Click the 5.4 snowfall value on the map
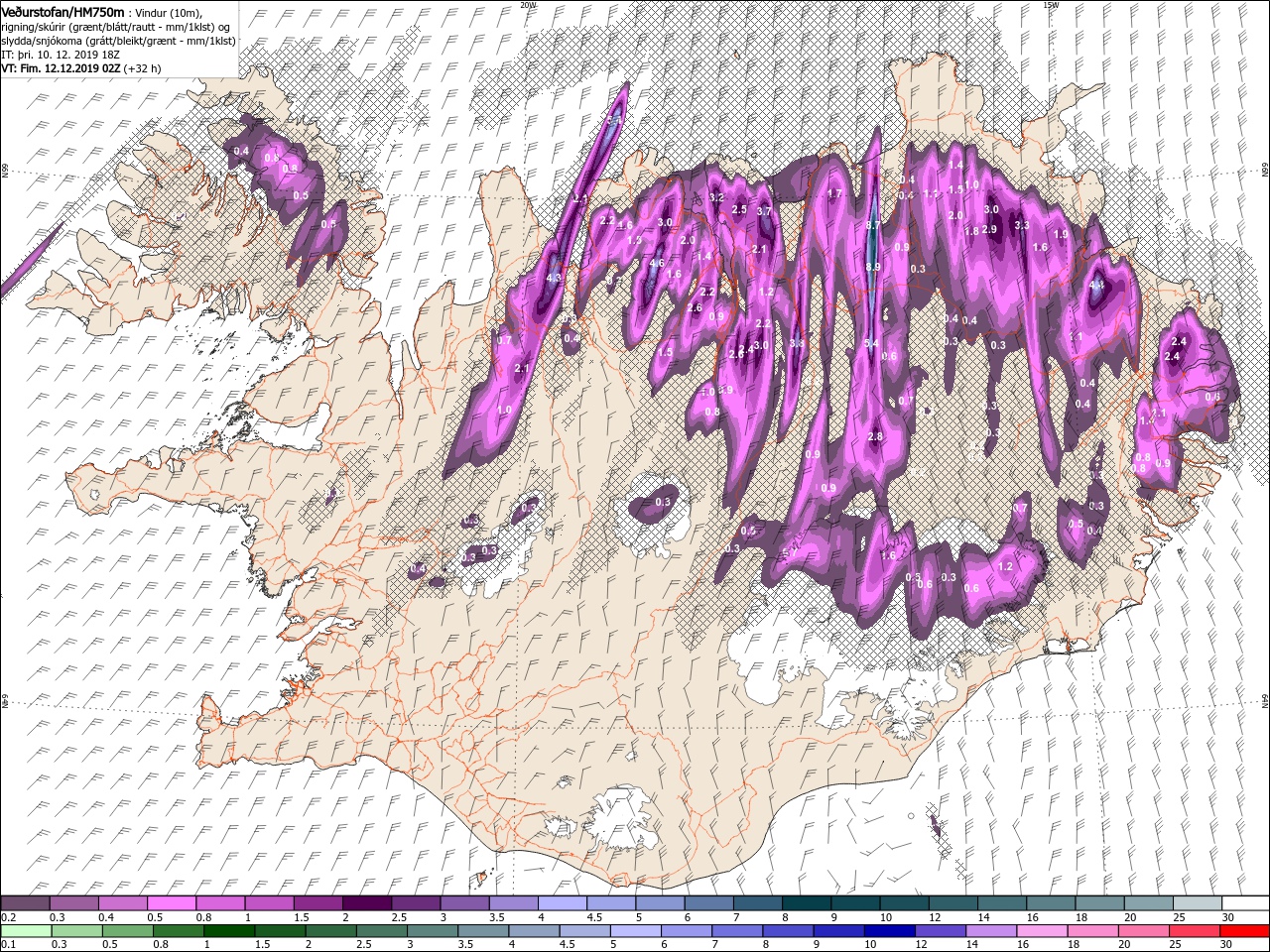This screenshot has width=1270, height=952. (x=872, y=343)
